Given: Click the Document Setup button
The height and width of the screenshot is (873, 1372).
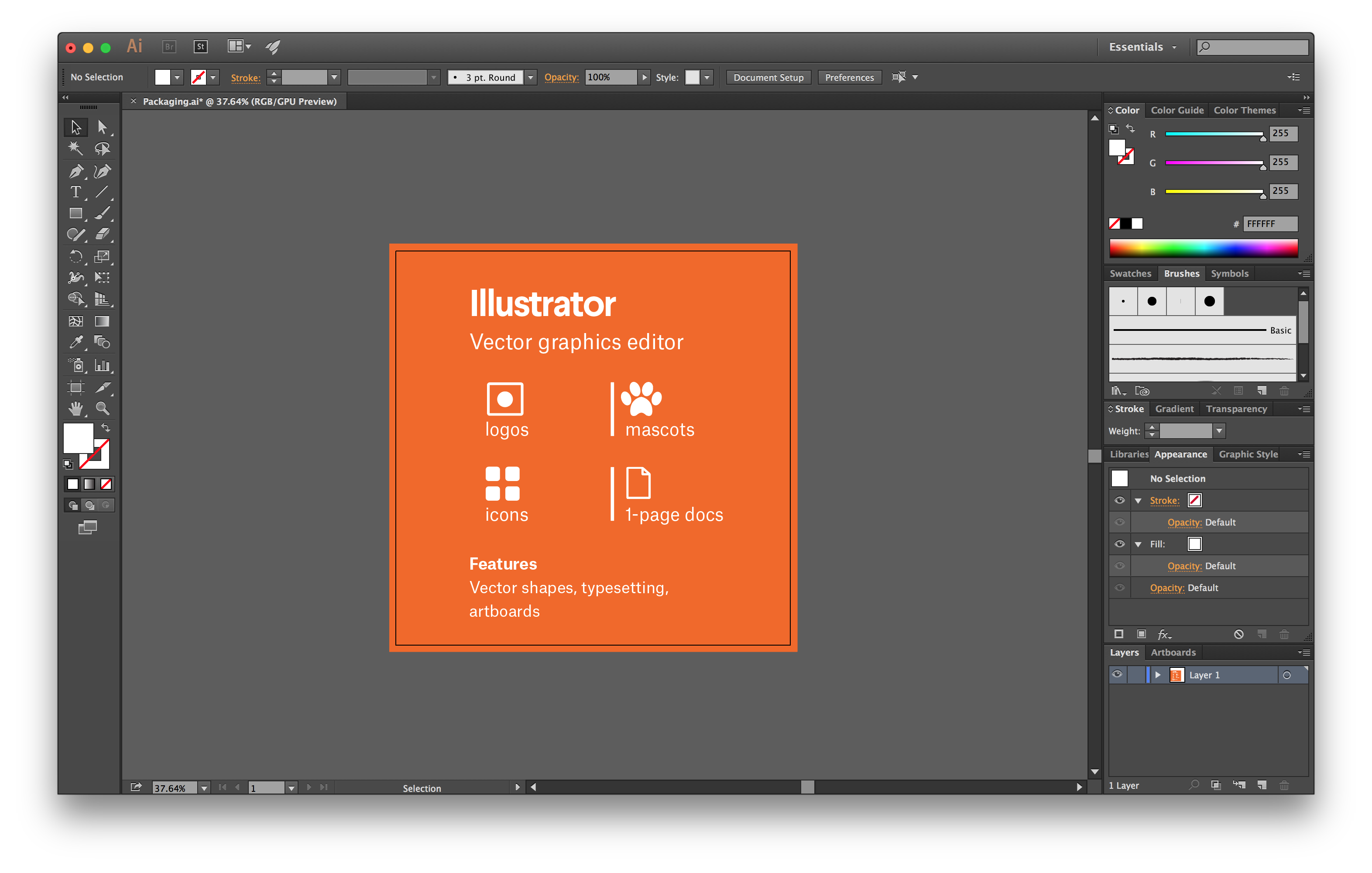Looking at the screenshot, I should pos(768,77).
